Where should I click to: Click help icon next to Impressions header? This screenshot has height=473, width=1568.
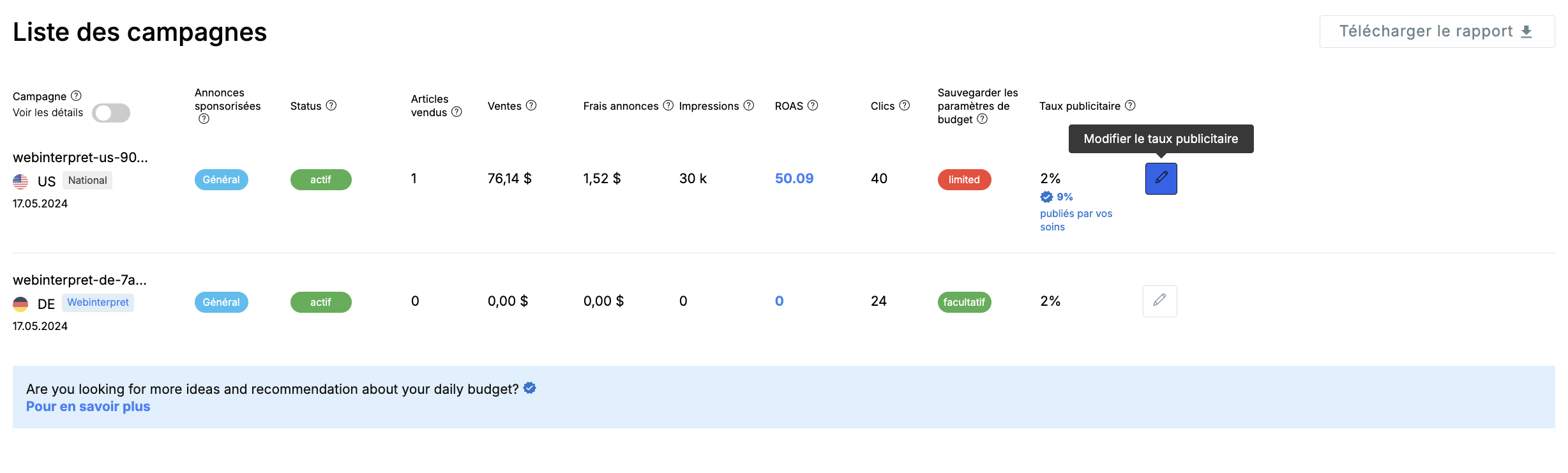coord(749,105)
